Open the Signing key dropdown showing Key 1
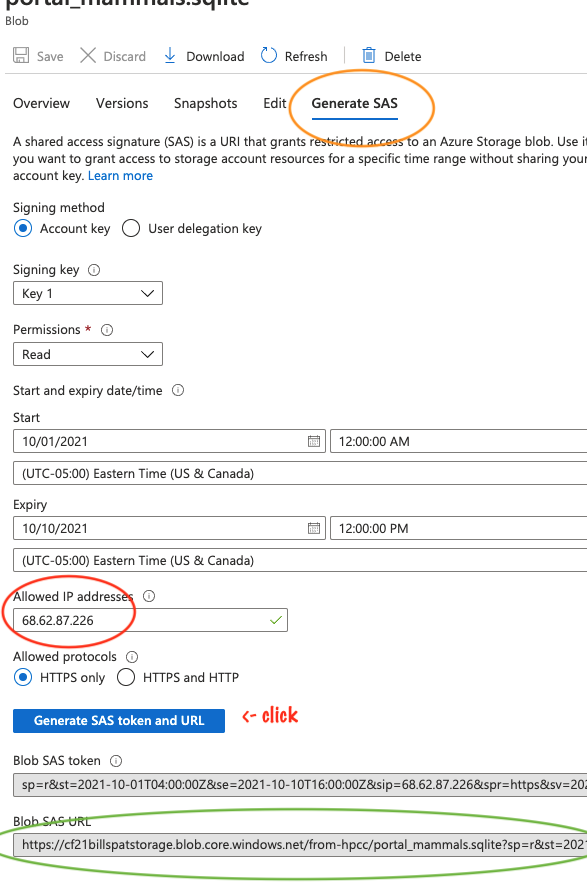The width and height of the screenshot is (587, 895). pyautogui.click(x=87, y=293)
